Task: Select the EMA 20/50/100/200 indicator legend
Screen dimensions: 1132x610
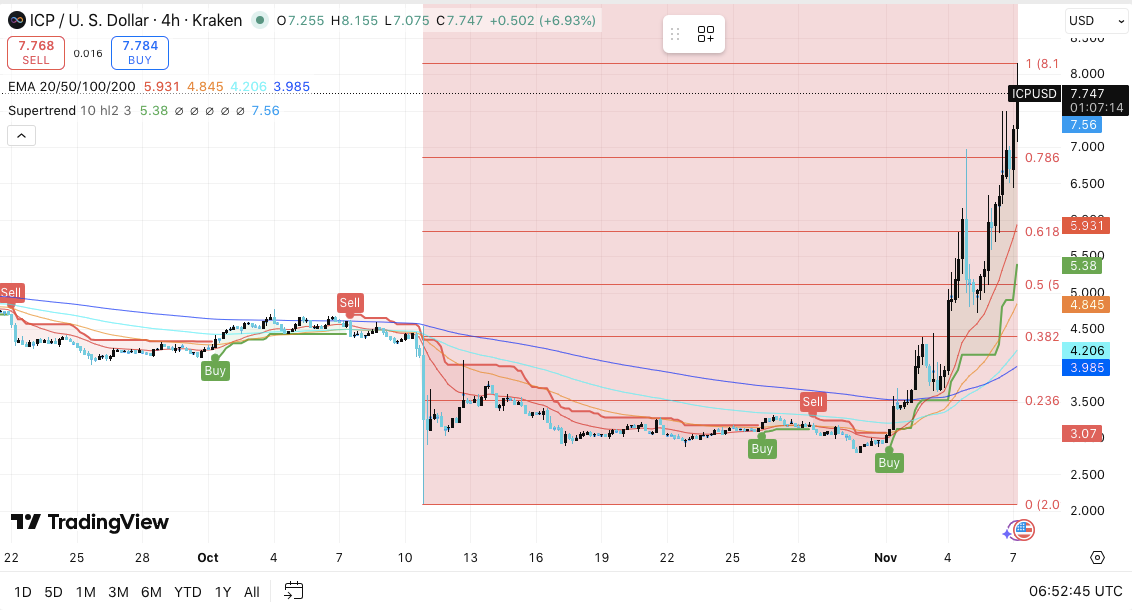Action: click(x=72, y=87)
